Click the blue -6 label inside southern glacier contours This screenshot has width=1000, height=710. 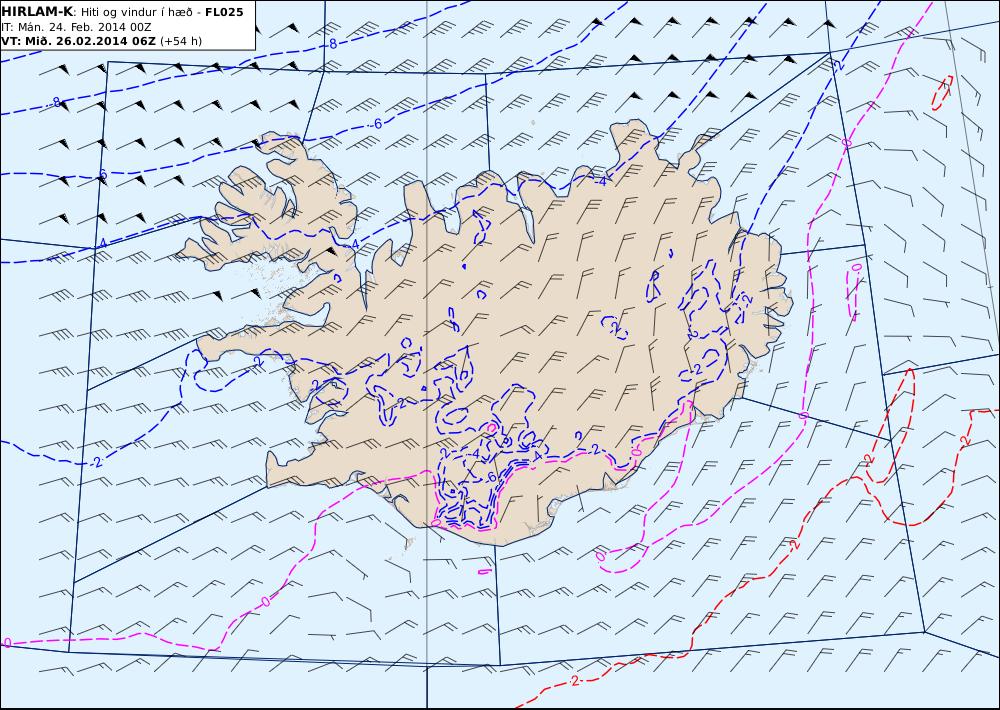click(x=490, y=478)
